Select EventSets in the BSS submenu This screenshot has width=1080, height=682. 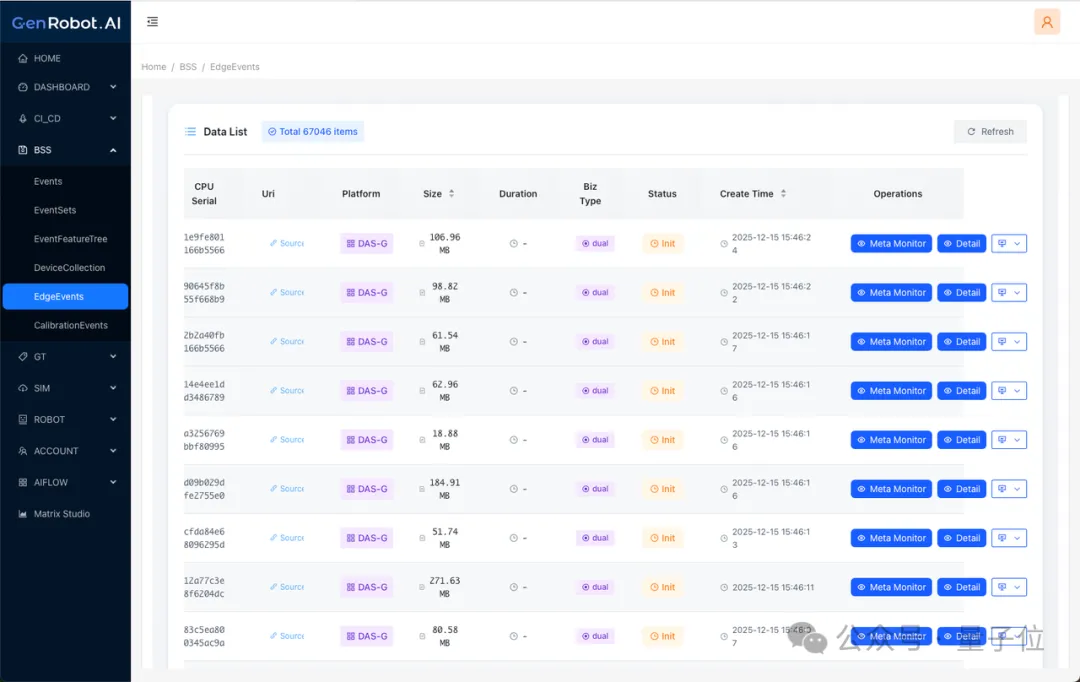pyautogui.click(x=55, y=210)
